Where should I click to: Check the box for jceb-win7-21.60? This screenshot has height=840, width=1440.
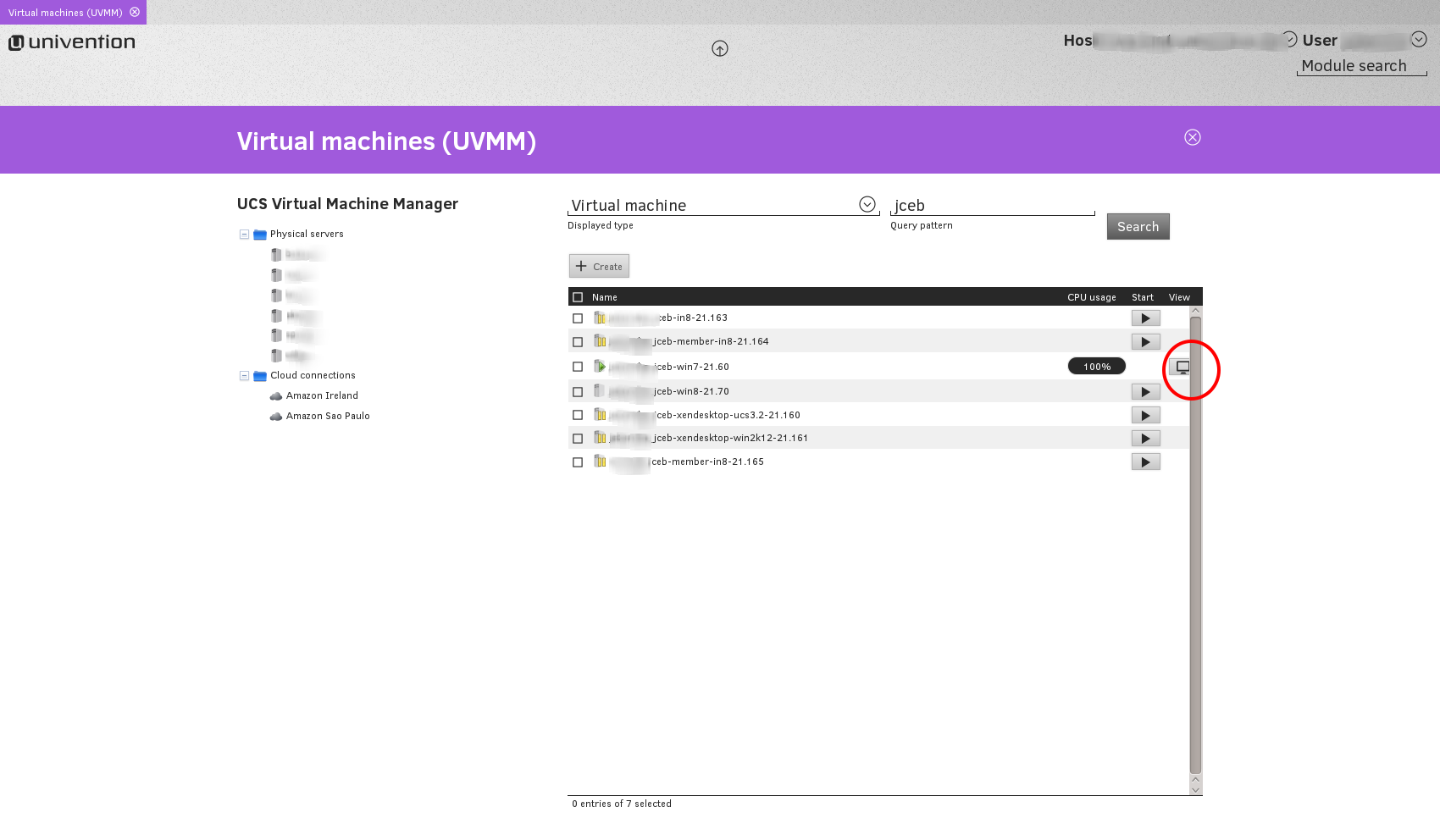click(578, 367)
